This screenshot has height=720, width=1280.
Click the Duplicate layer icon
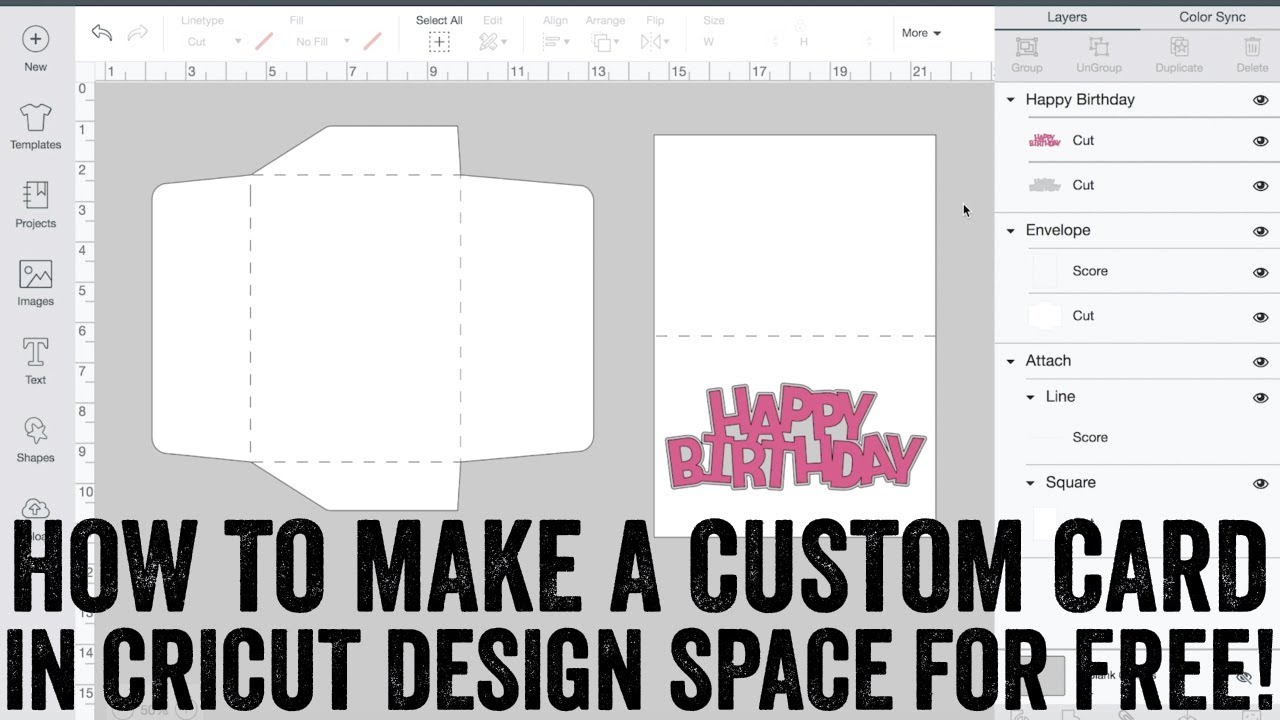pos(1179,46)
